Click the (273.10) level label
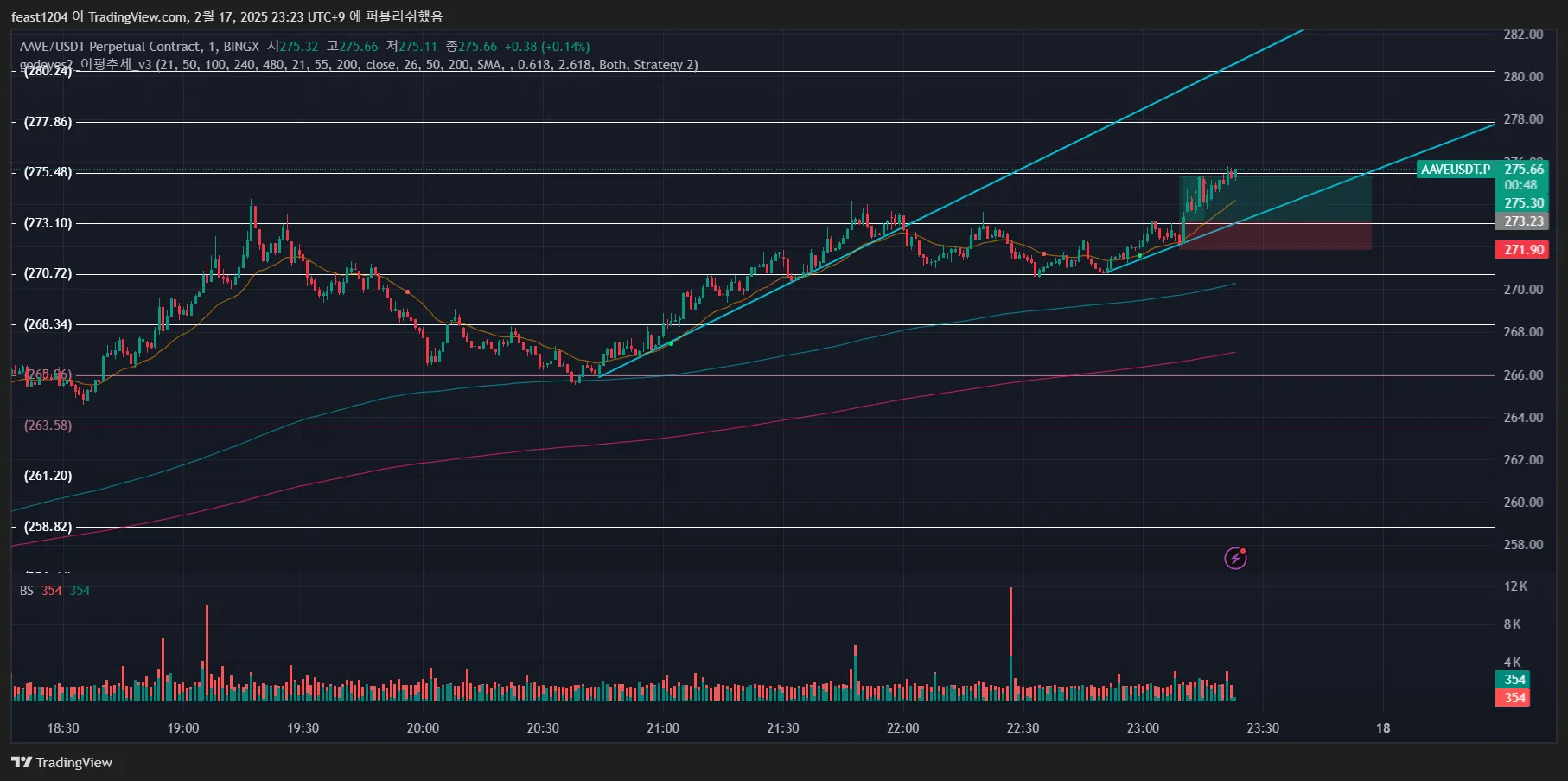 [x=48, y=223]
